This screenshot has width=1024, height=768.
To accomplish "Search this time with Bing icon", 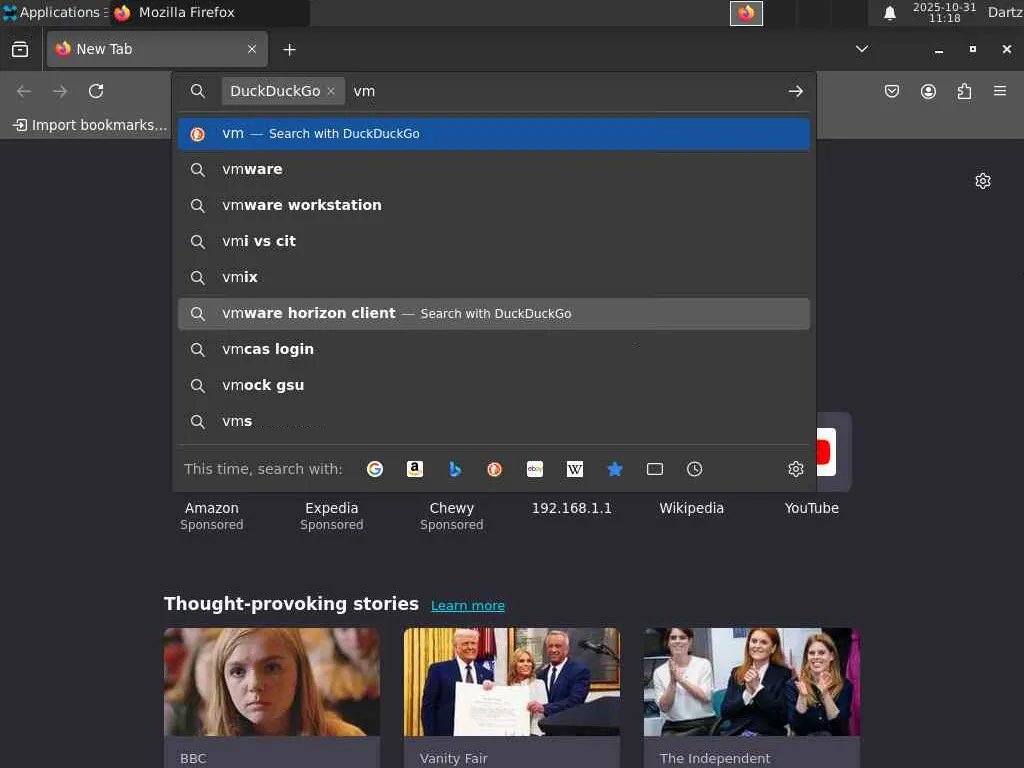I will [455, 469].
